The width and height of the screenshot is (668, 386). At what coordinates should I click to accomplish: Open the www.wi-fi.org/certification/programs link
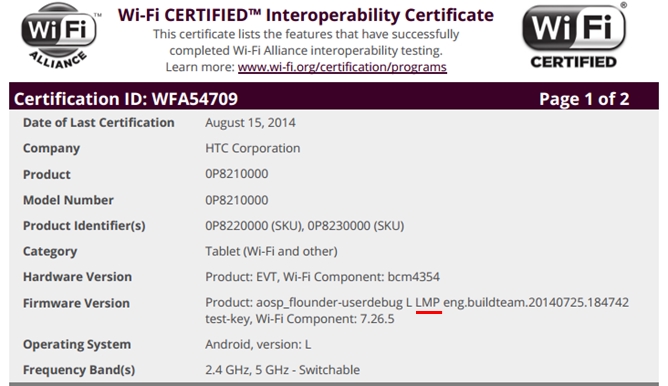click(x=342, y=67)
